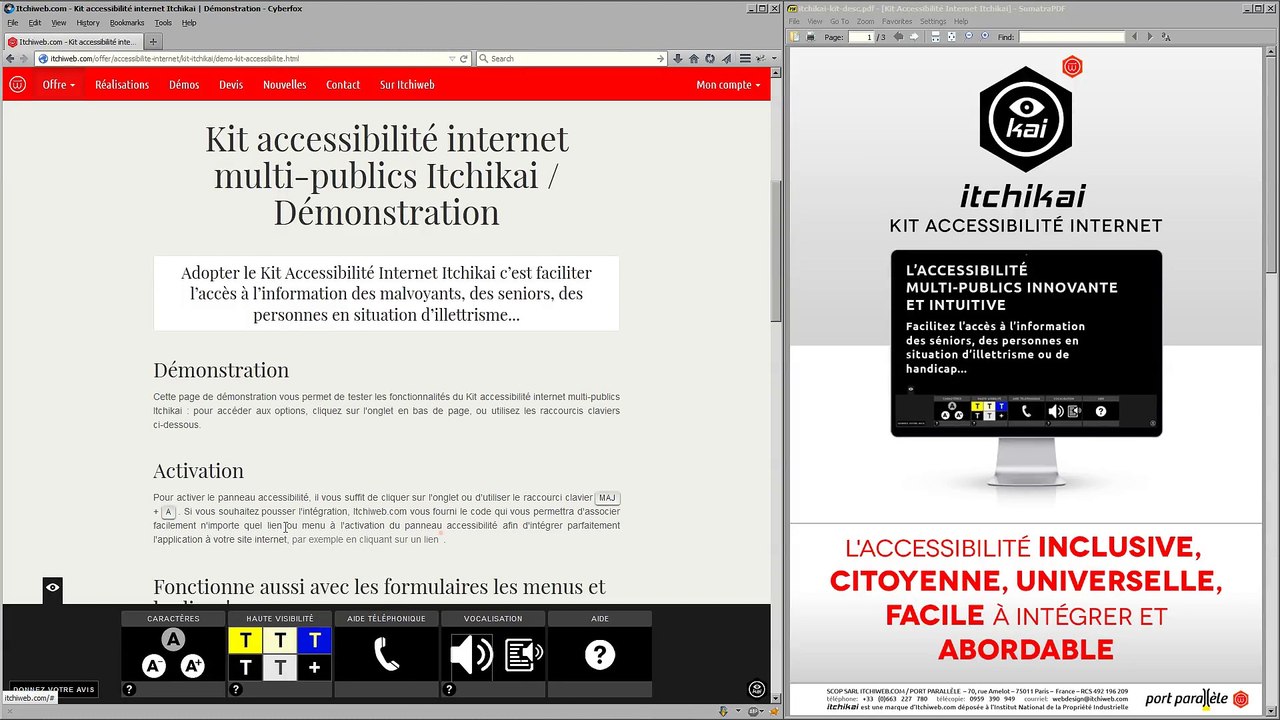
Task: Activate the read-page-aloud document icon
Action: [523, 655]
